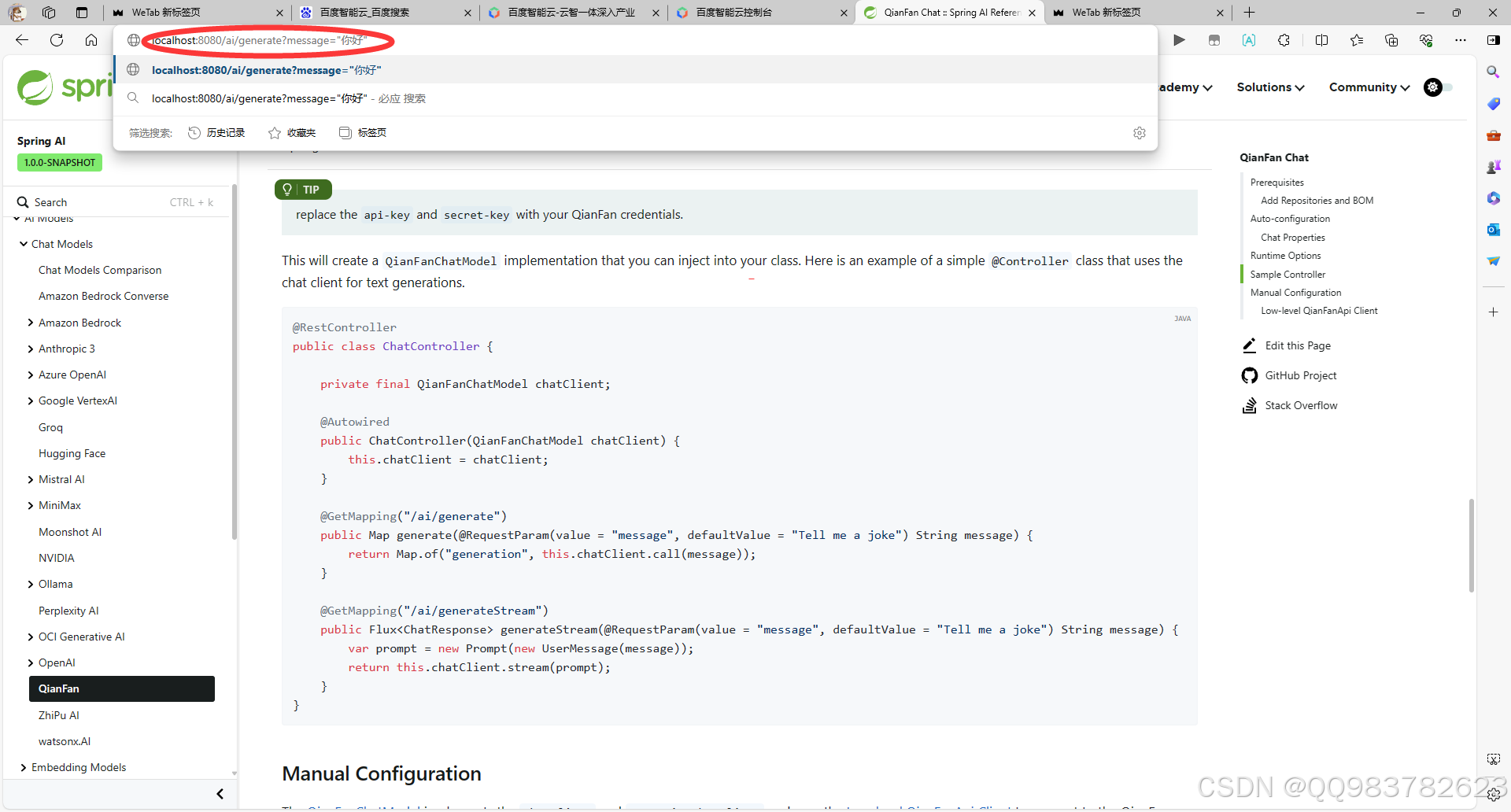
Task: Open browser extensions menu
Action: pos(1284,40)
